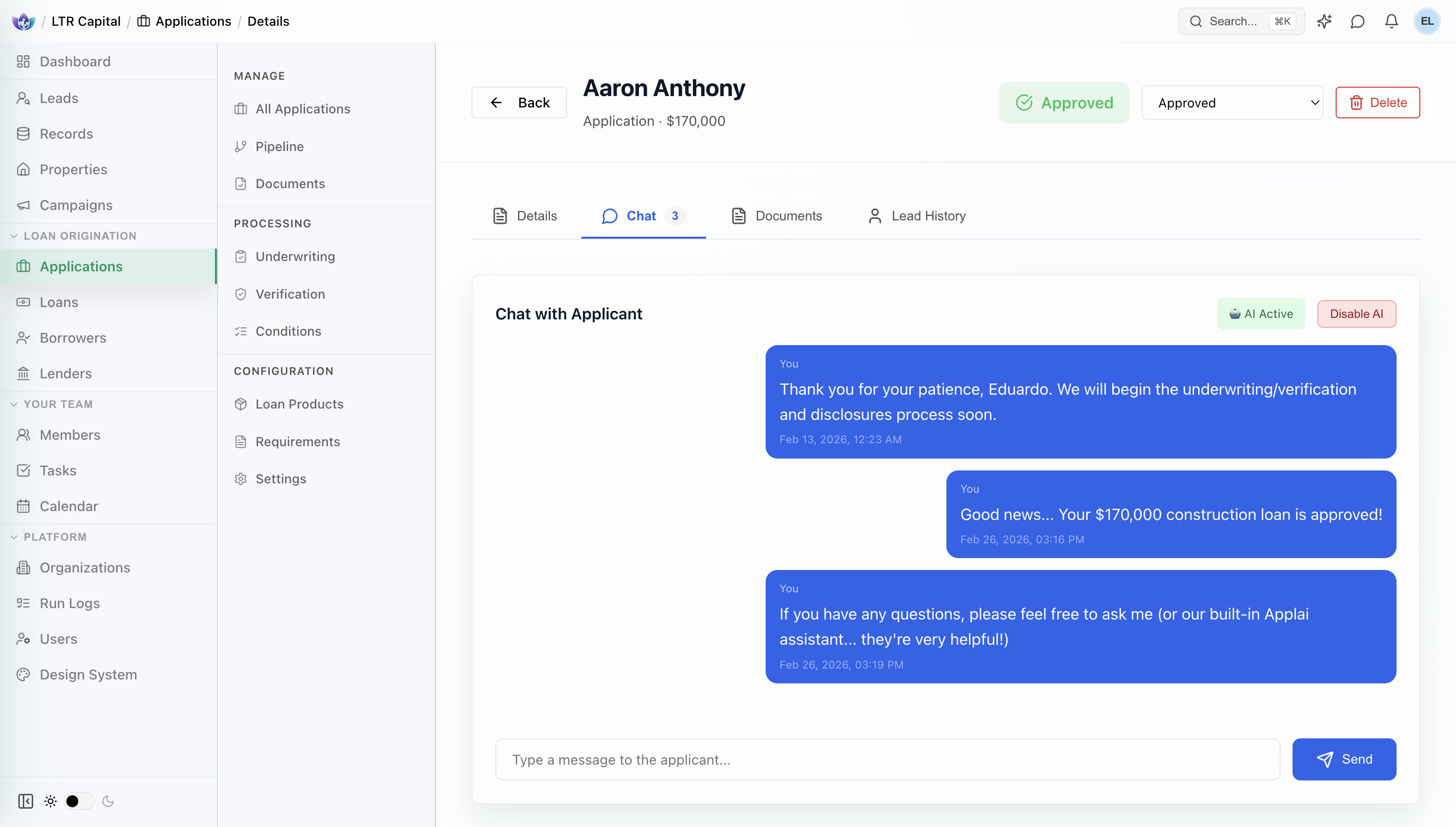Open the Design System page
Image resolution: width=1456 pixels, height=827 pixels.
[88, 674]
